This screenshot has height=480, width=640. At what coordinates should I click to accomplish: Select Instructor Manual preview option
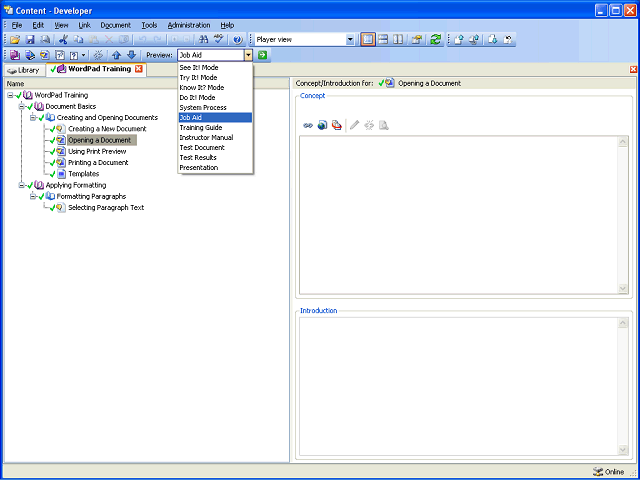tap(215, 138)
